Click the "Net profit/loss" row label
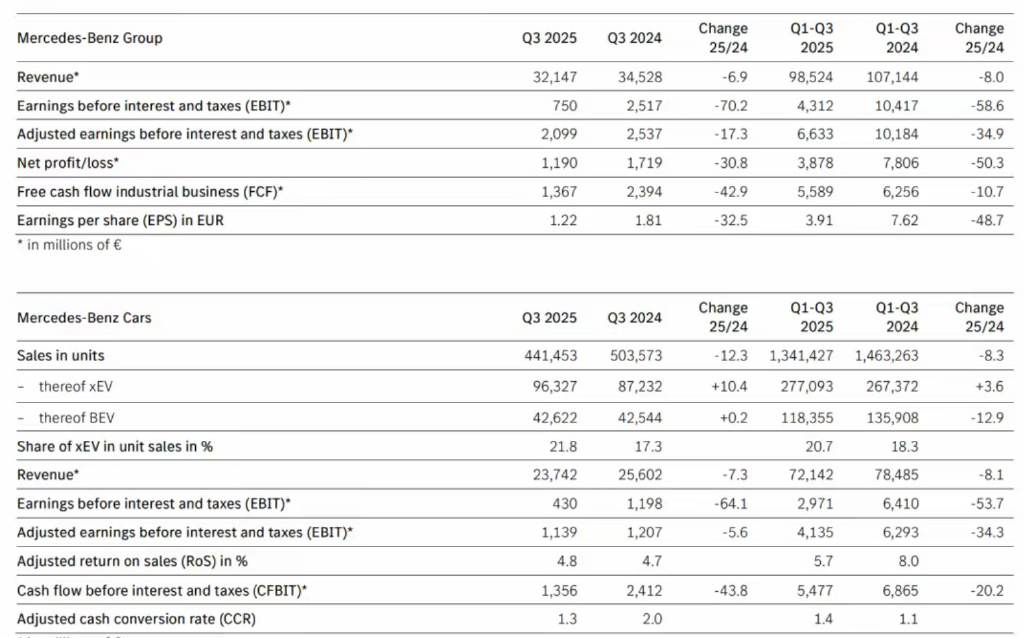Image resolution: width=1024 pixels, height=638 pixels. point(68,163)
